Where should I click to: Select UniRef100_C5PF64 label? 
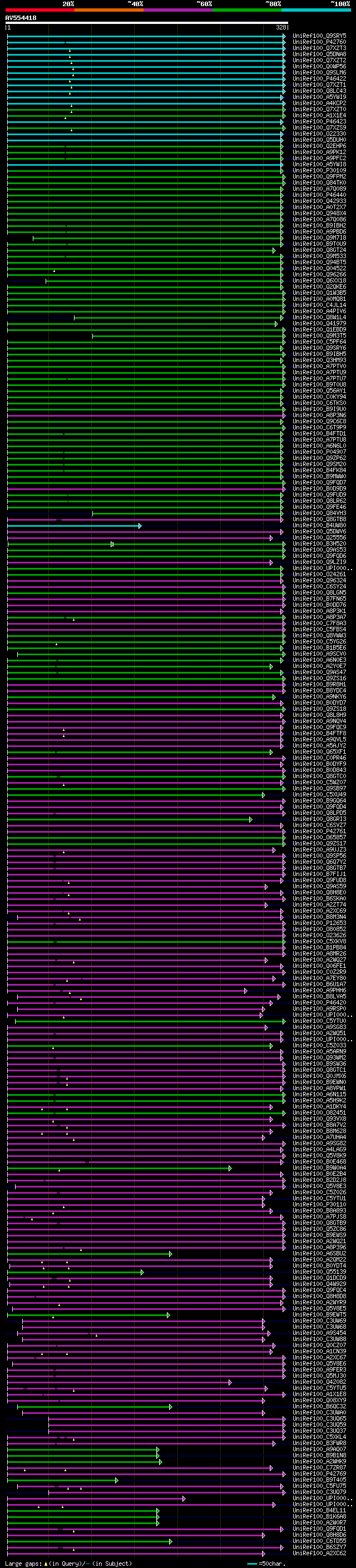coord(319,342)
